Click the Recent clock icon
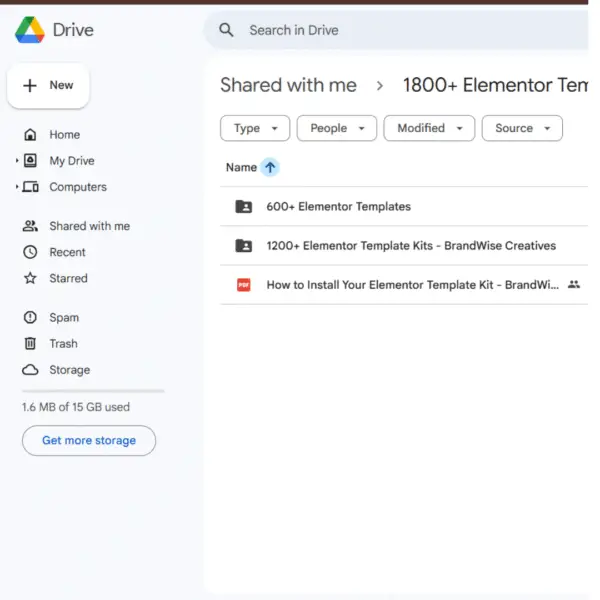The width and height of the screenshot is (600, 600). coord(30,252)
